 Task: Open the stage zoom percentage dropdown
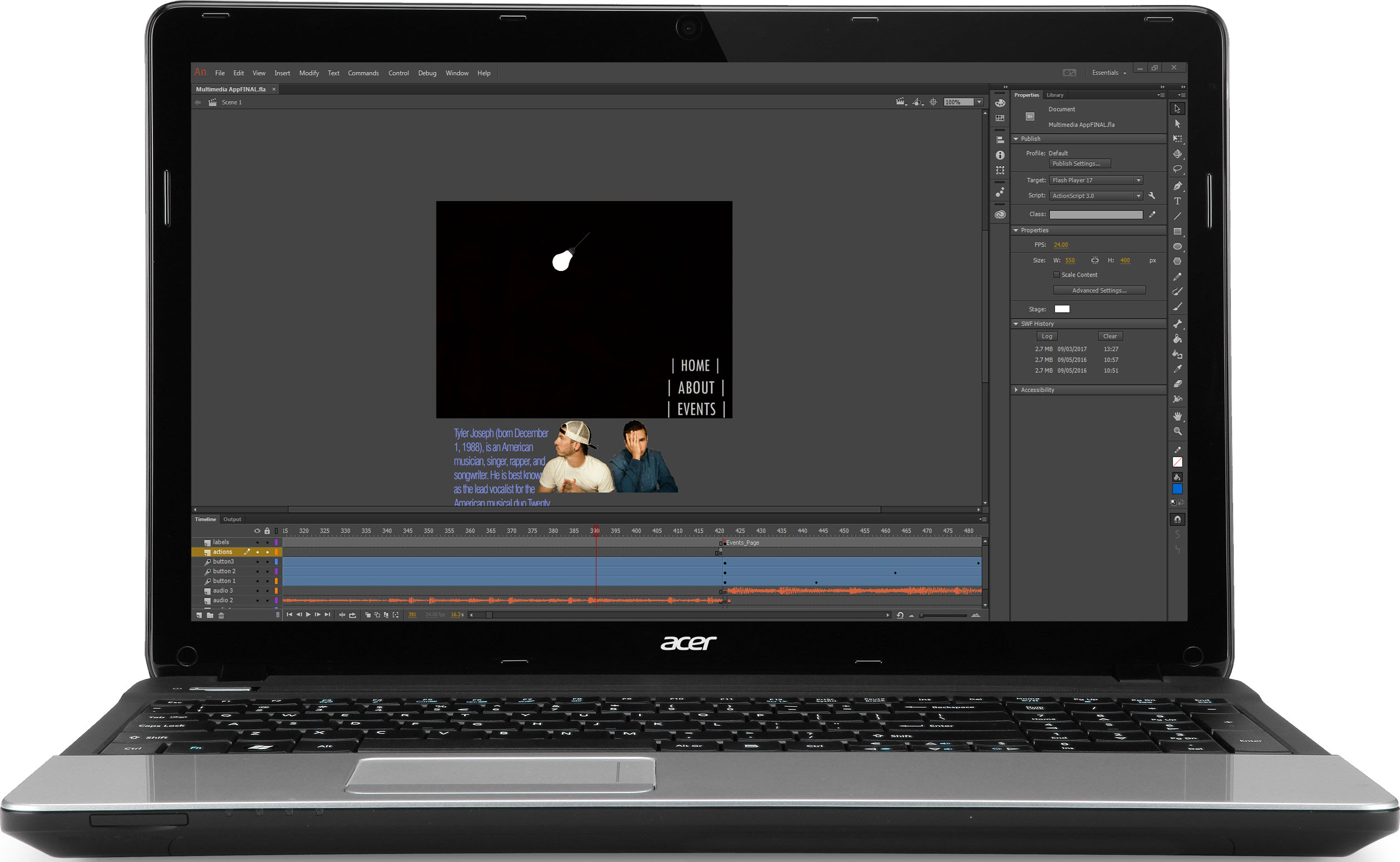[979, 102]
